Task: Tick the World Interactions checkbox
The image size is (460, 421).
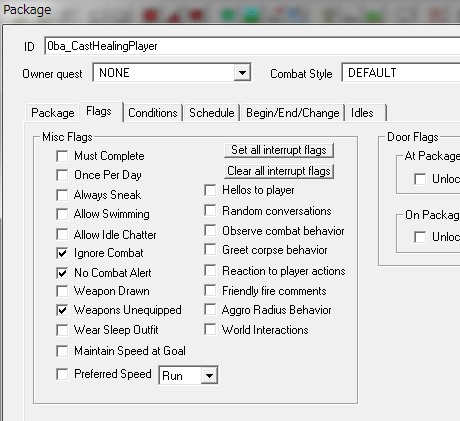Action: point(210,330)
